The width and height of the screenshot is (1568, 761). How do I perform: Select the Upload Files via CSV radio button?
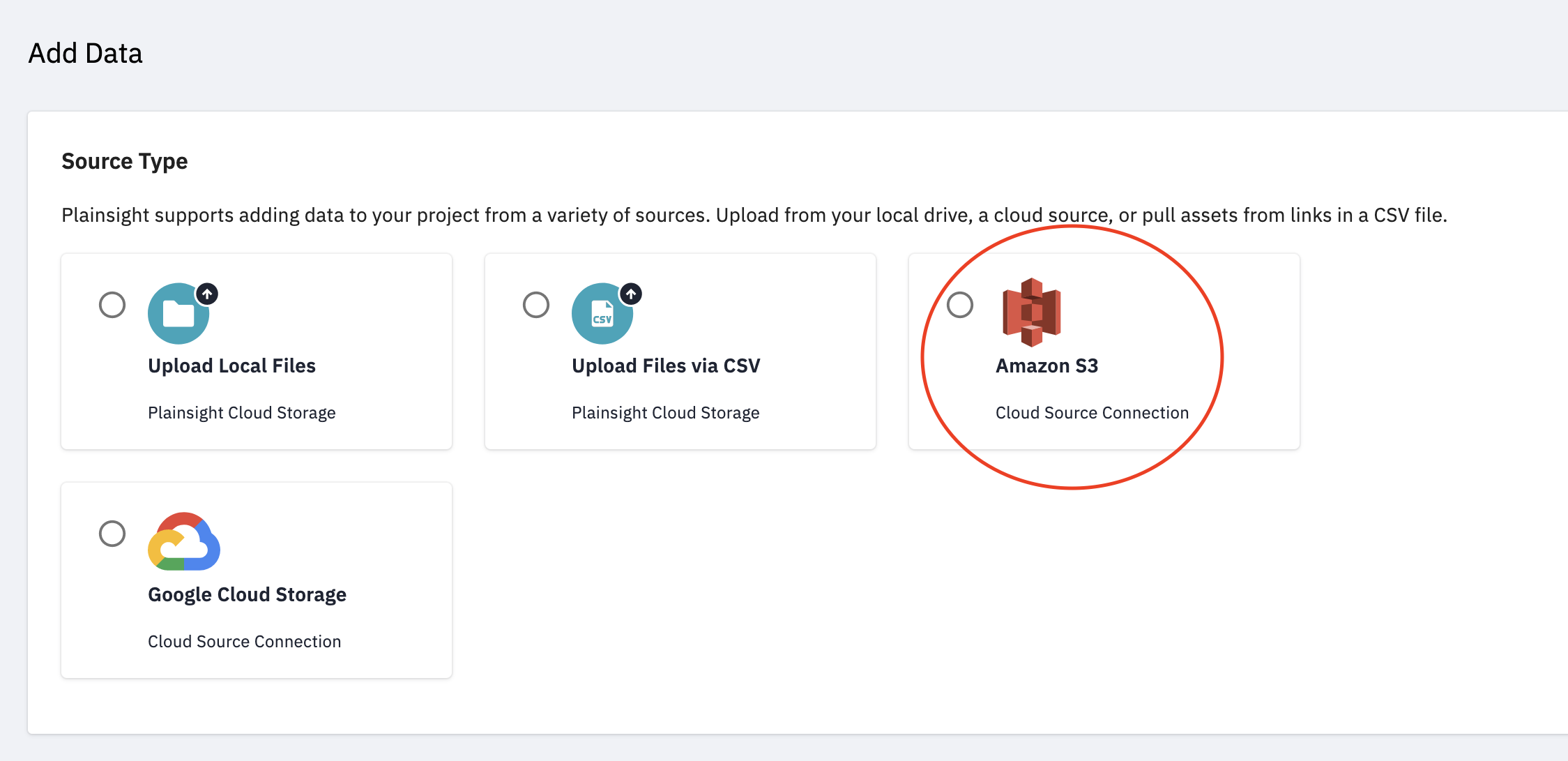point(536,305)
